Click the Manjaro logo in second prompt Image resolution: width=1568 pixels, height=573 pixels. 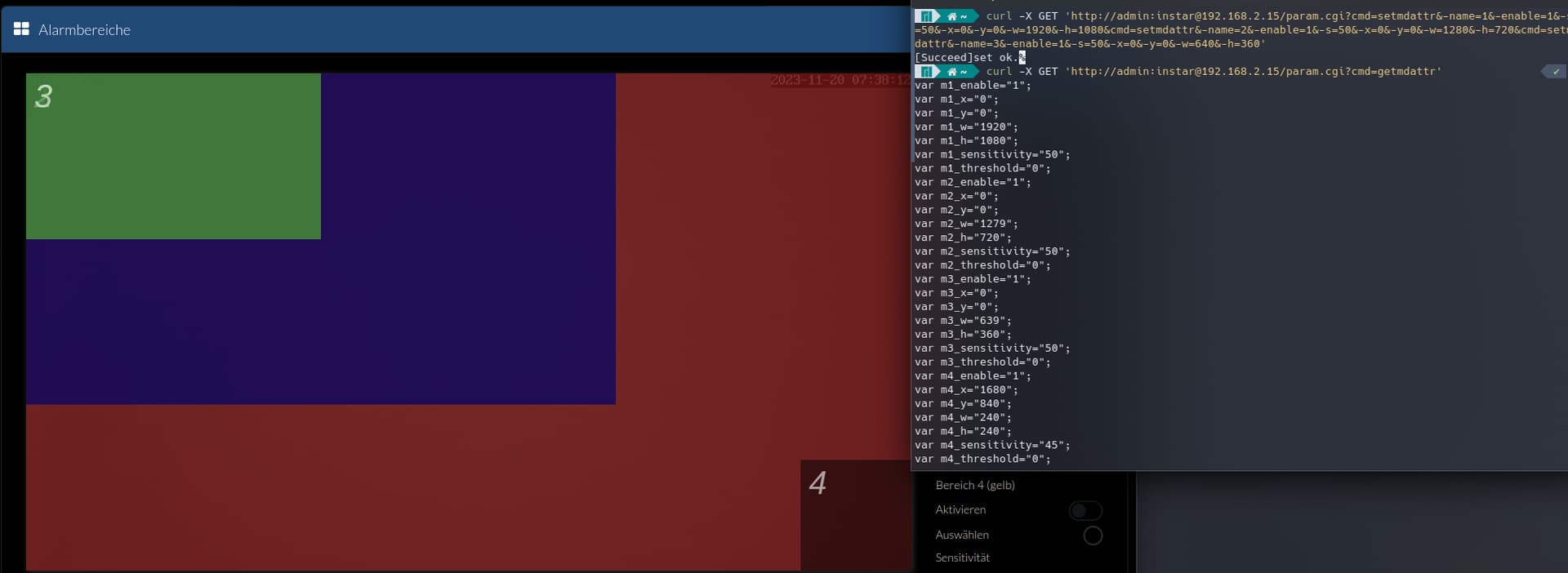pyautogui.click(x=925, y=72)
